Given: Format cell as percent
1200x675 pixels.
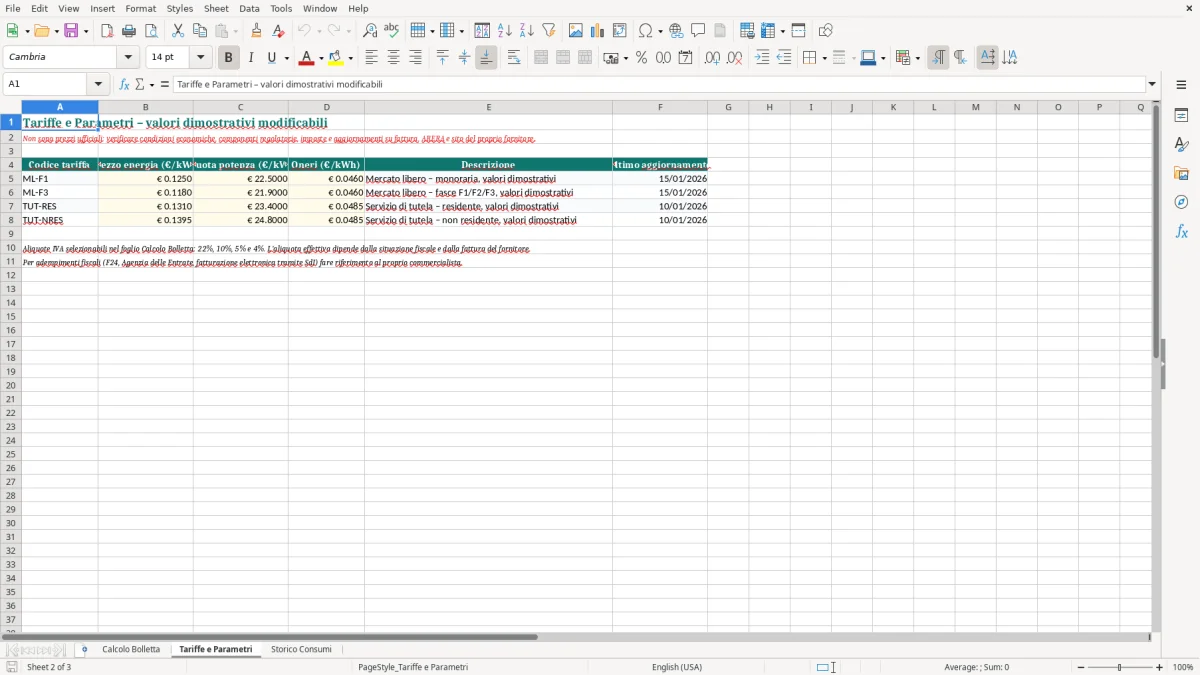Looking at the screenshot, I should coord(641,58).
